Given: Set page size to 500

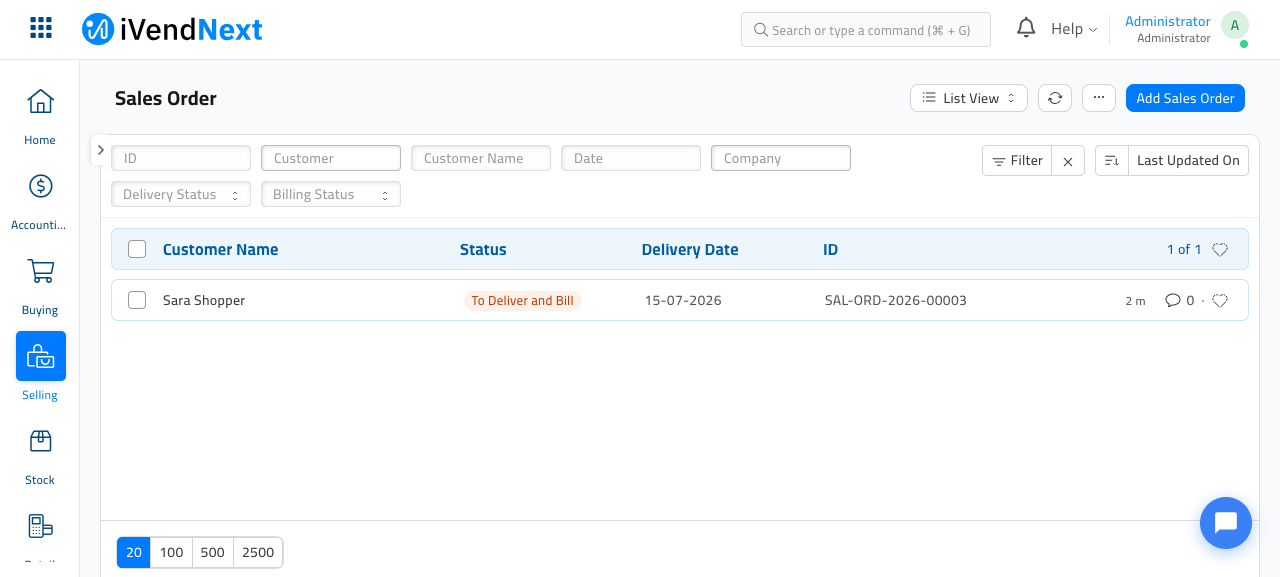Looking at the screenshot, I should (x=213, y=552).
